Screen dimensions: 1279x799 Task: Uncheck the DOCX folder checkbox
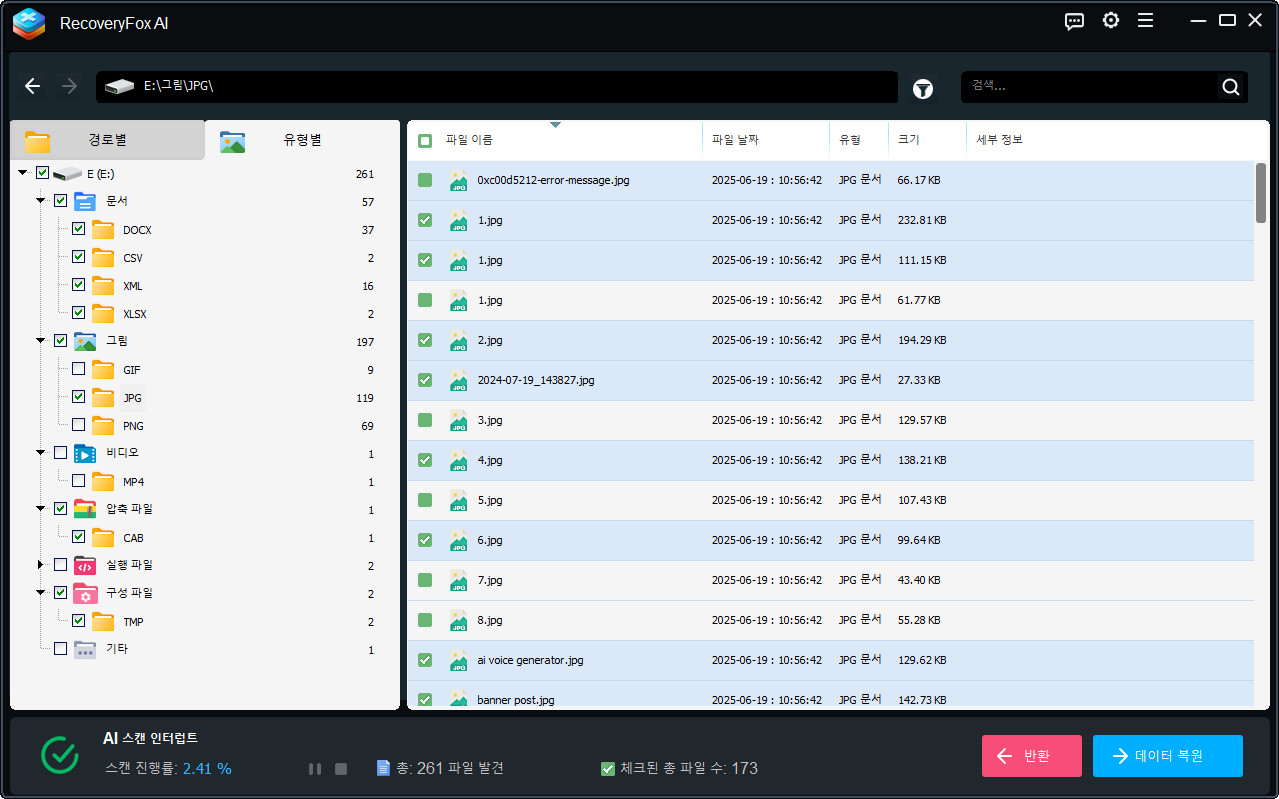78,229
